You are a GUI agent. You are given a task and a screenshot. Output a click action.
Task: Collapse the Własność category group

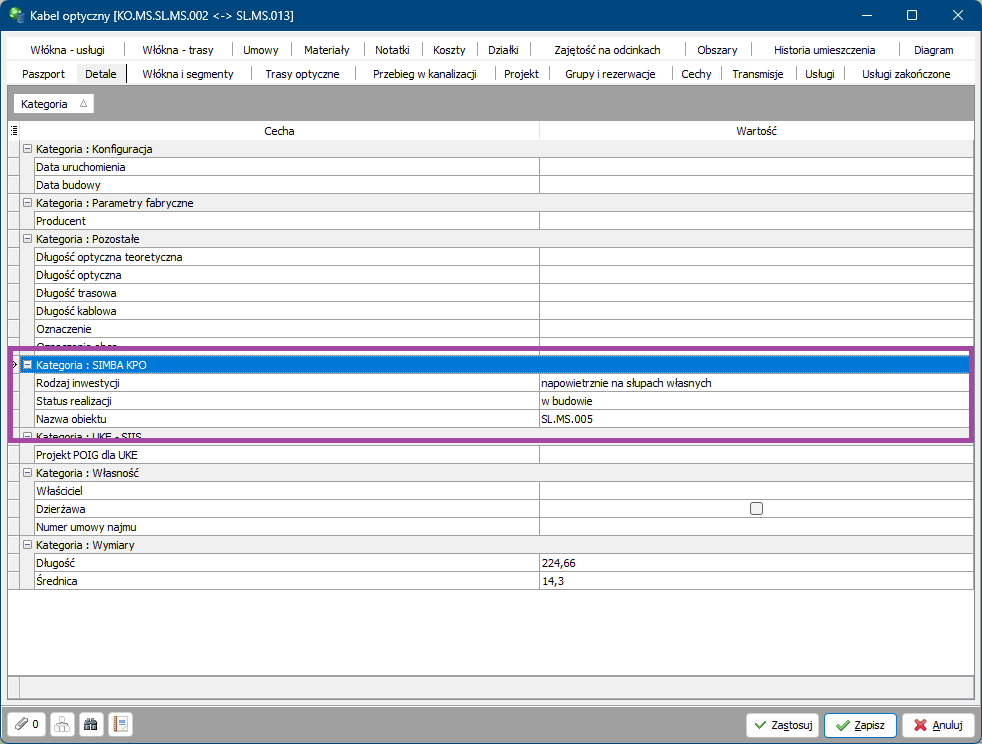[x=28, y=473]
